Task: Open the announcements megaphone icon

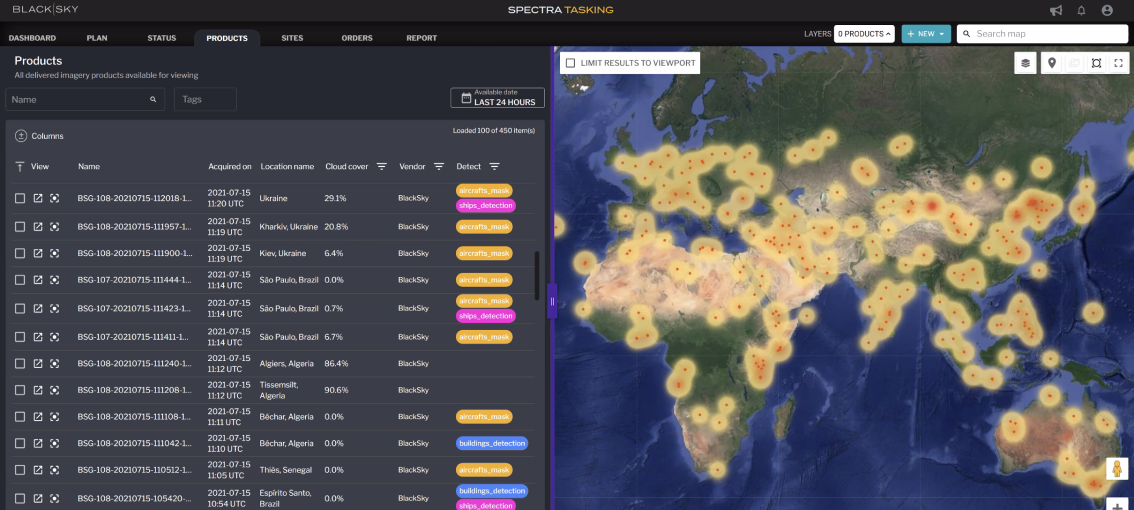Action: click(1056, 10)
